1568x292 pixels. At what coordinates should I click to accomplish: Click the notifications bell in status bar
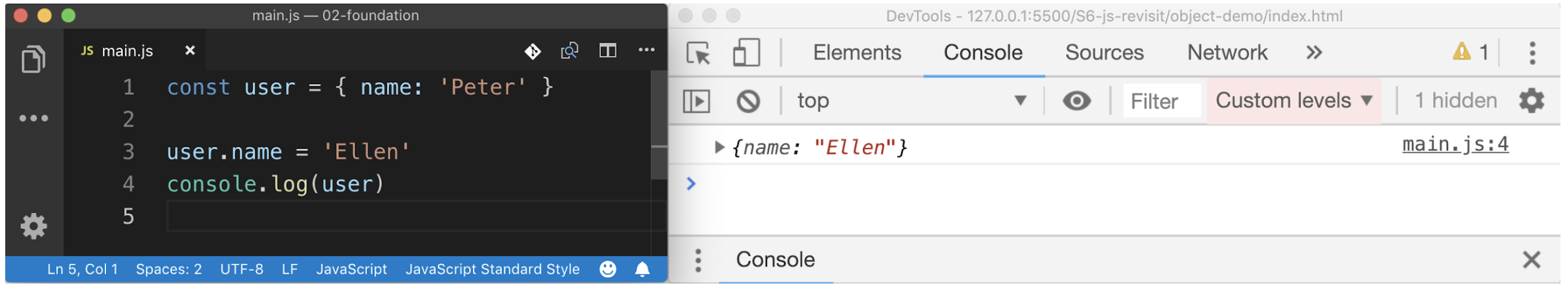642,269
